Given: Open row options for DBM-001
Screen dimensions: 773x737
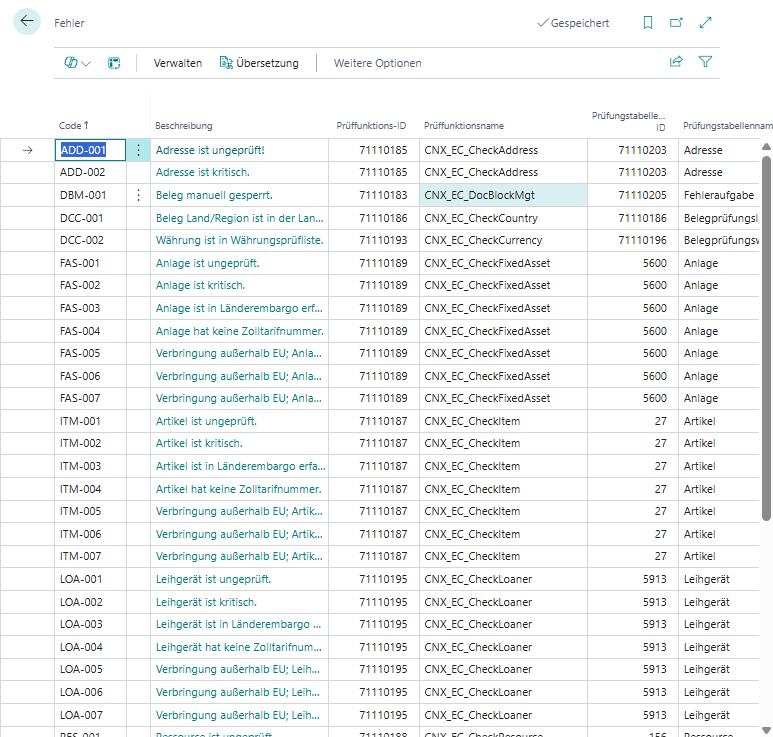Looking at the screenshot, I should tap(139, 195).
